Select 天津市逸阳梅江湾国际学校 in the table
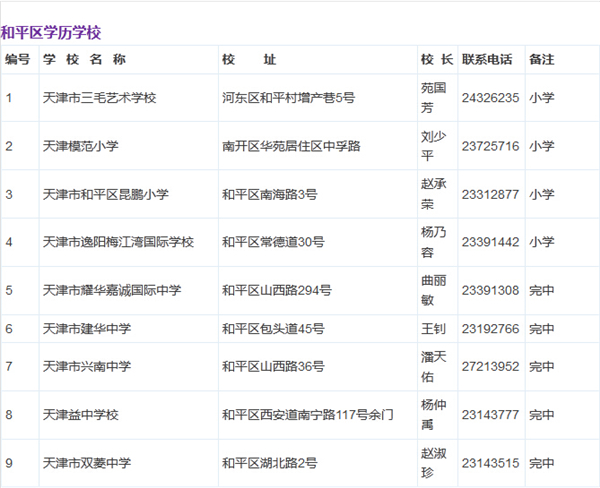Image resolution: width=600 pixels, height=488 pixels. pyautogui.click(x=118, y=242)
